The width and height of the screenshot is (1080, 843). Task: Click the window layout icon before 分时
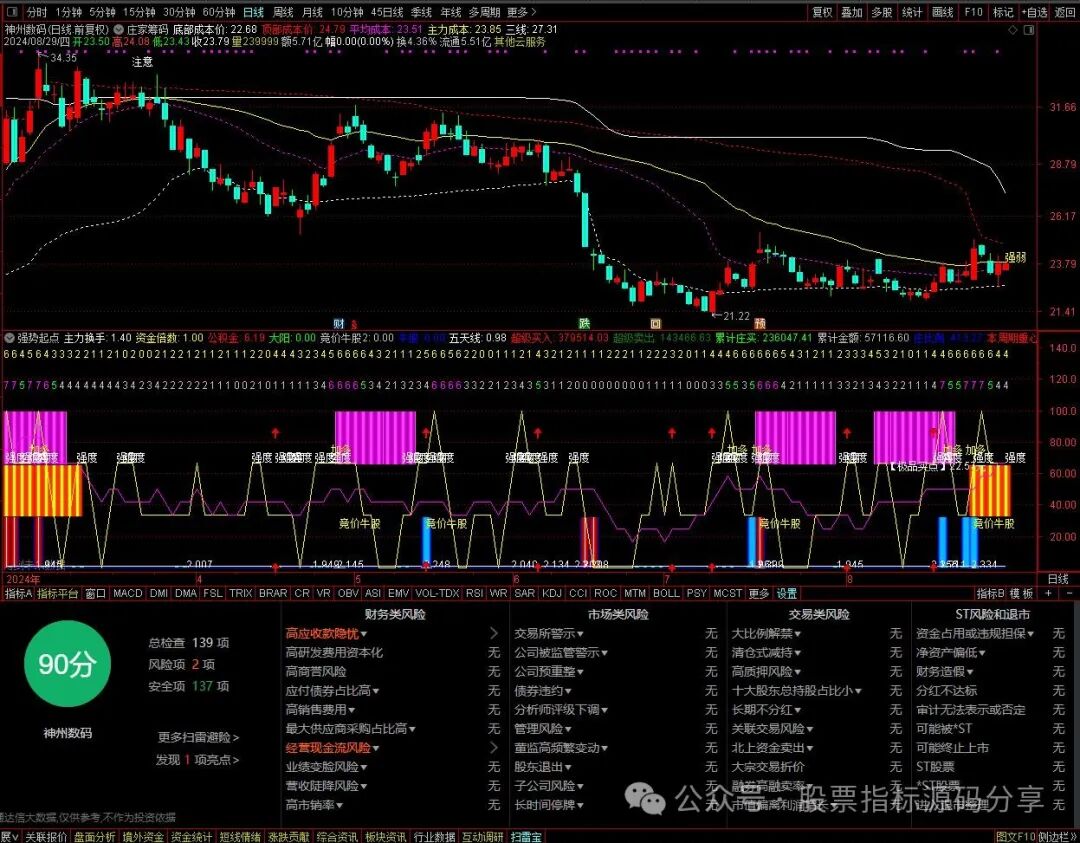[x=11, y=12]
